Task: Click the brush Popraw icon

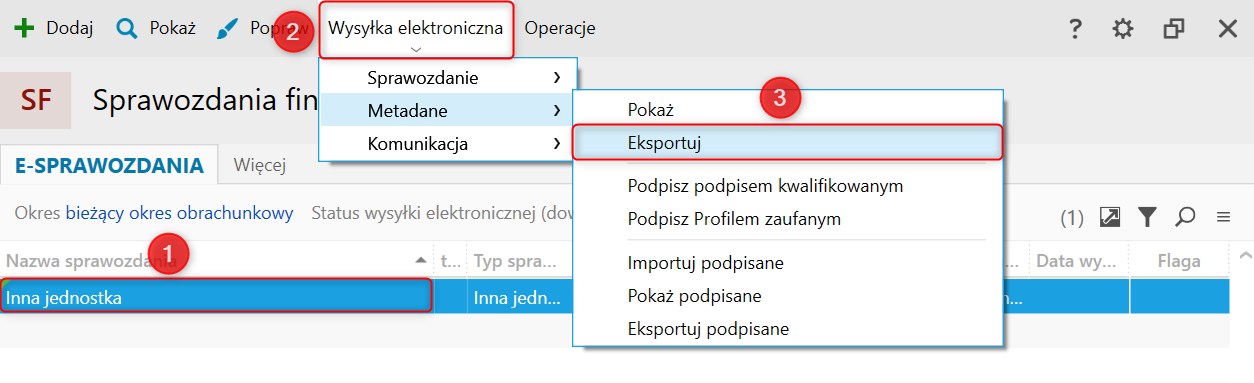Action: [228, 29]
